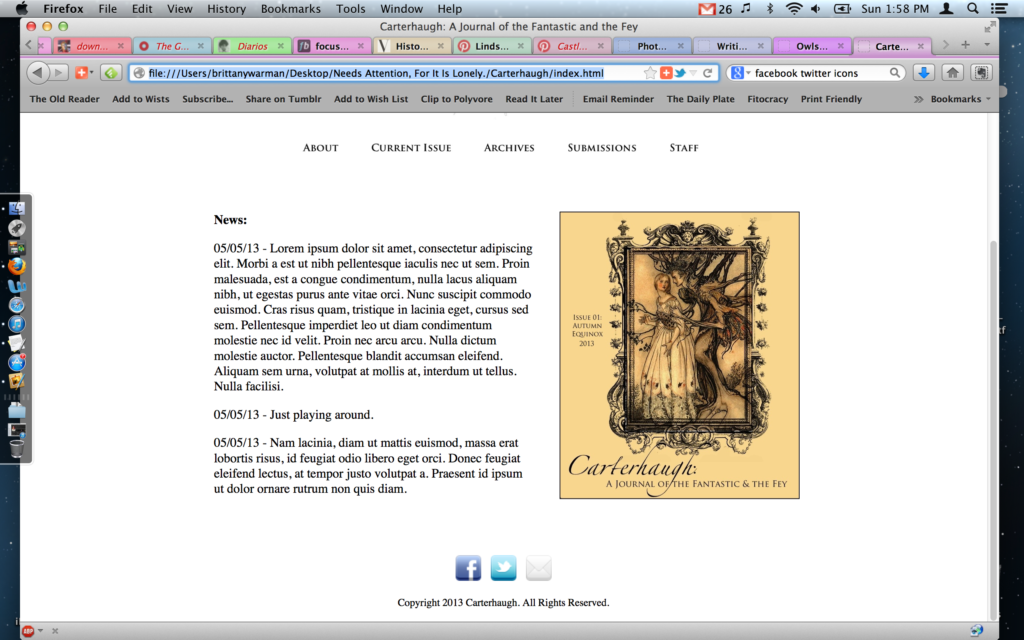This screenshot has height=640, width=1024.
Task: Open the Current Issue link
Action: coord(411,148)
